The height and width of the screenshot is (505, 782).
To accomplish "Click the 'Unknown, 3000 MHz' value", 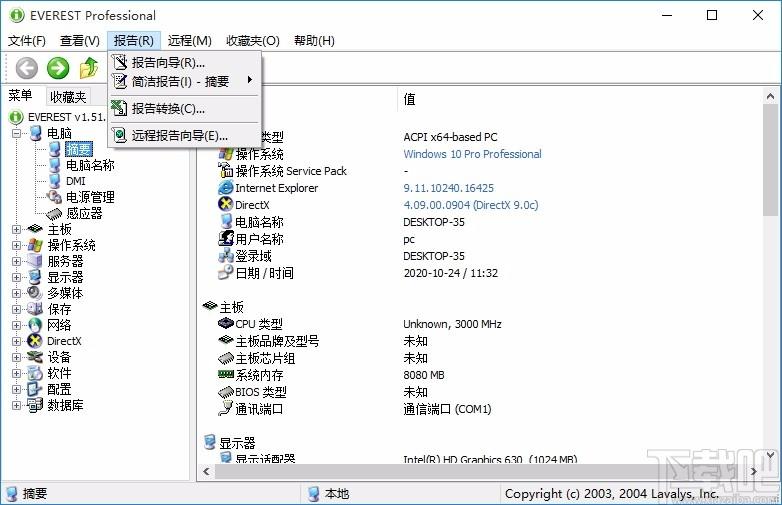I will click(x=452, y=324).
